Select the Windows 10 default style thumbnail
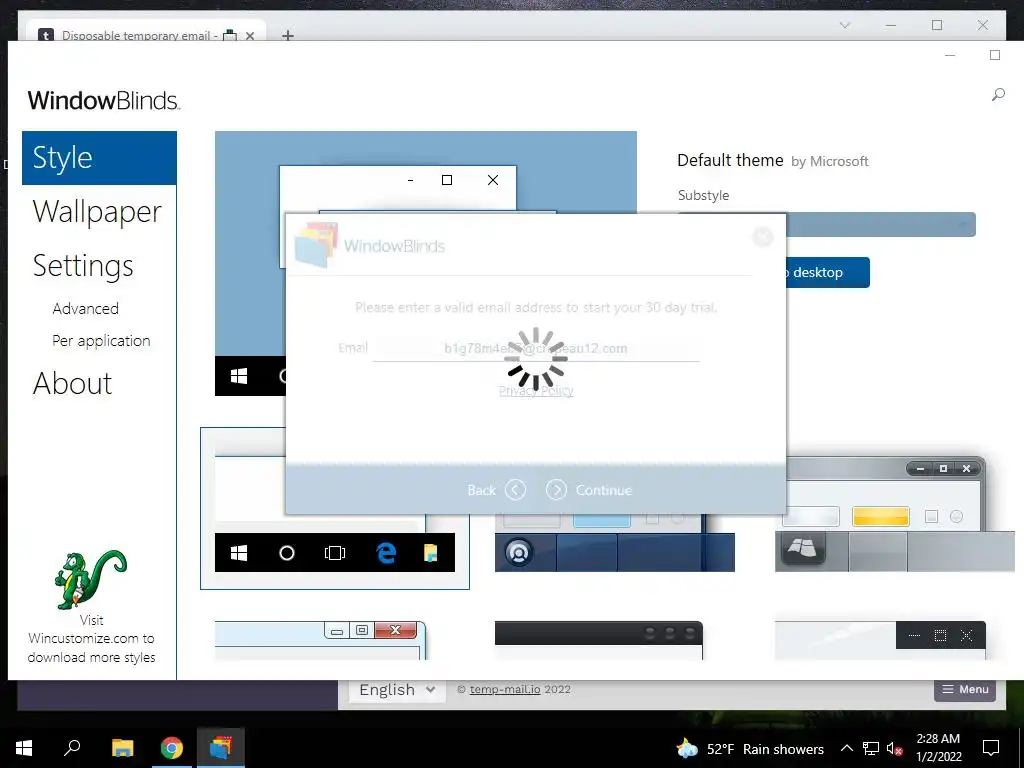The image size is (1024, 768). tap(334, 509)
